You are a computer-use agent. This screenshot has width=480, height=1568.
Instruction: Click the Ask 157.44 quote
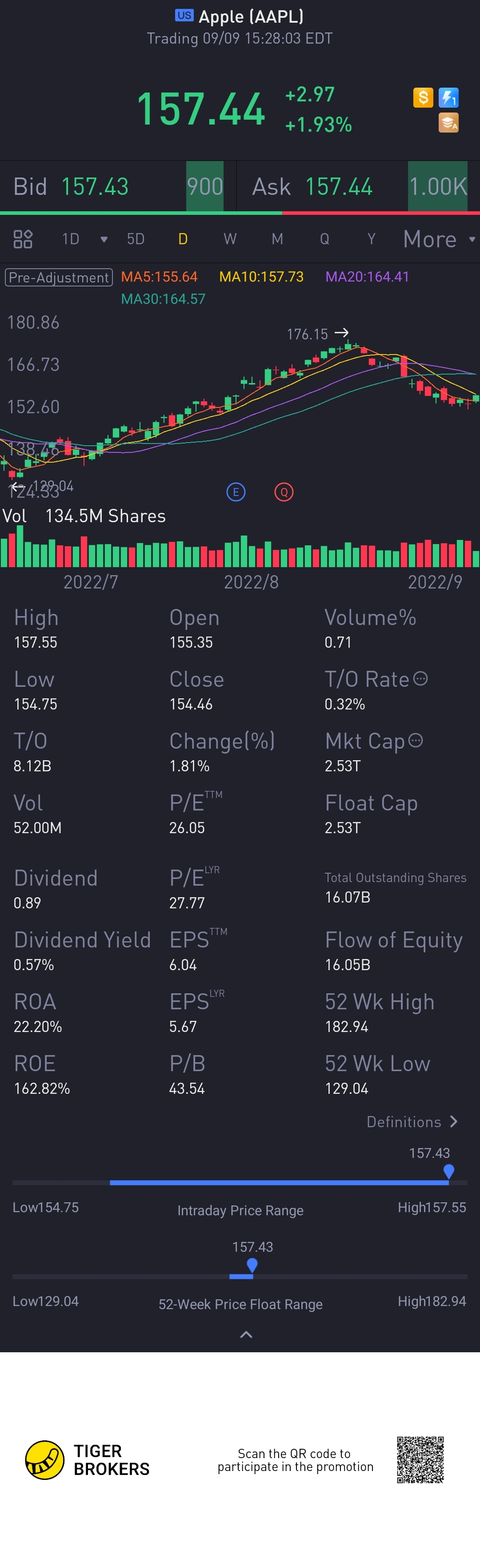click(312, 187)
